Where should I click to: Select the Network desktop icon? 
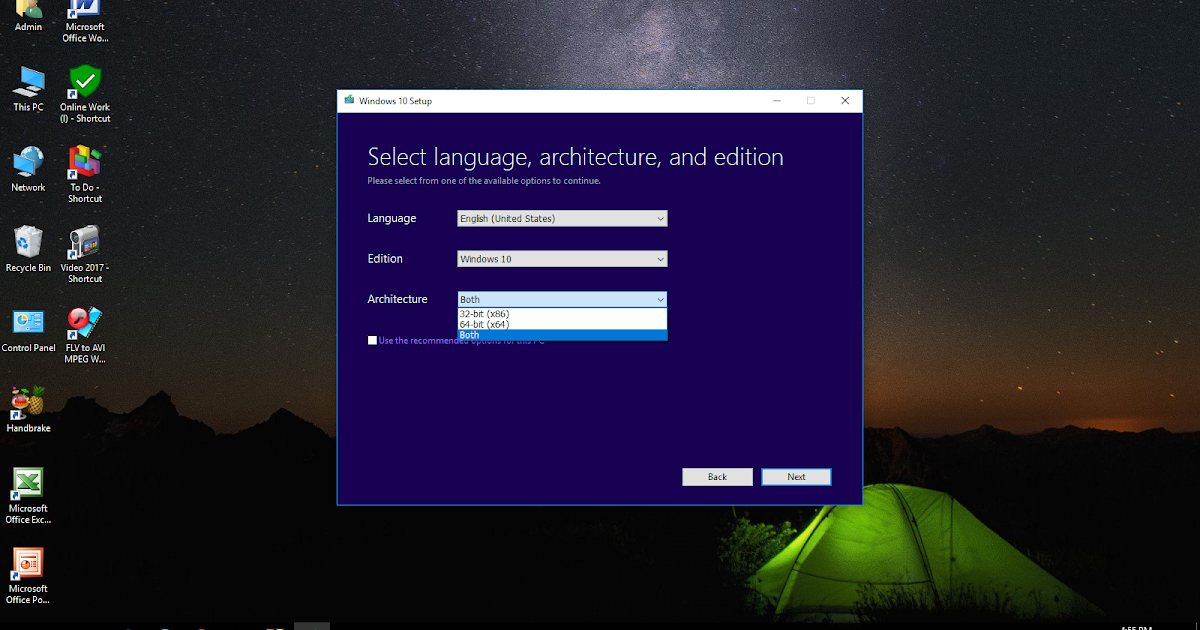29,168
